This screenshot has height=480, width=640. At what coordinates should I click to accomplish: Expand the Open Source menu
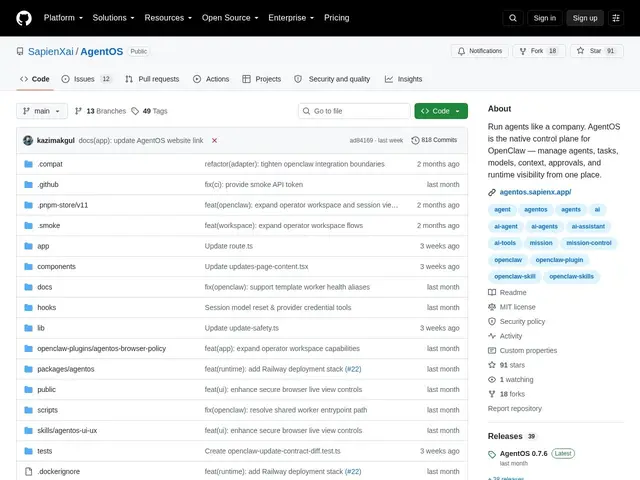230,18
